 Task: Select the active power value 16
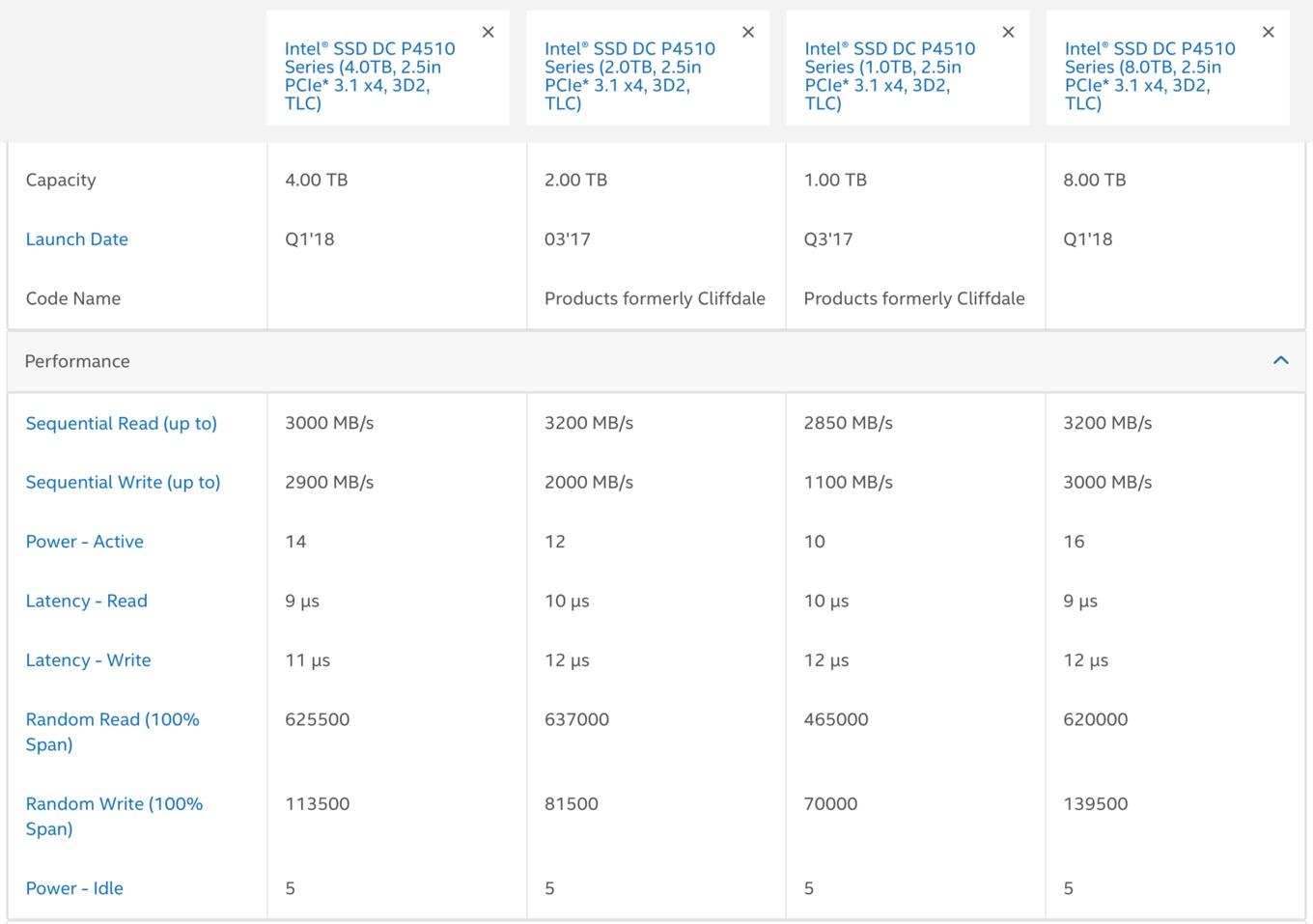pos(1075,542)
